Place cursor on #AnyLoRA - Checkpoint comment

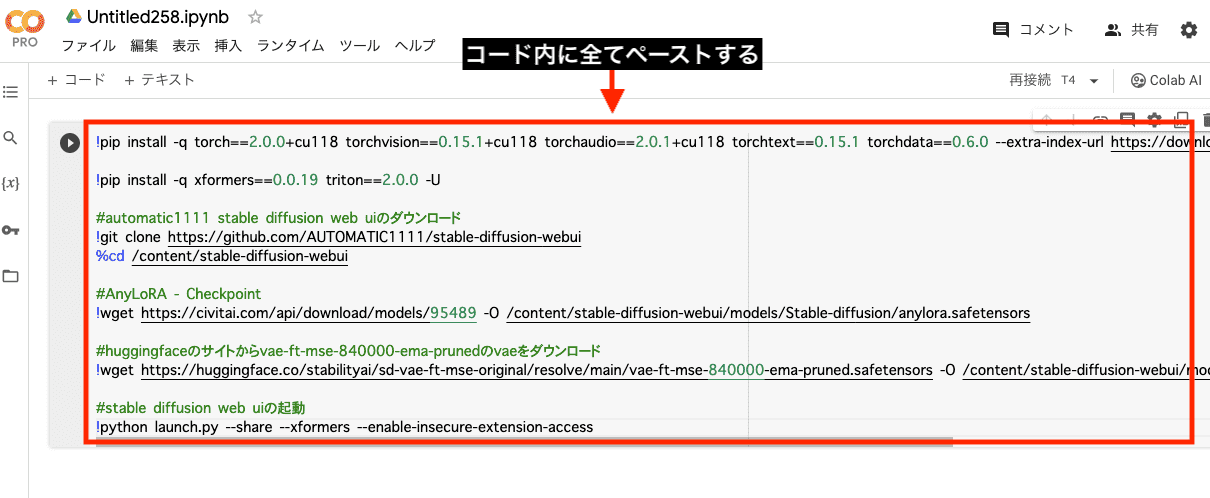point(178,294)
